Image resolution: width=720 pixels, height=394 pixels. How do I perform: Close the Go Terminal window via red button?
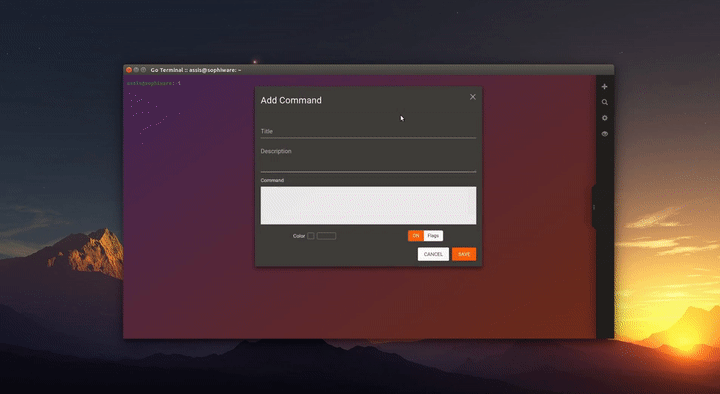(x=129, y=70)
